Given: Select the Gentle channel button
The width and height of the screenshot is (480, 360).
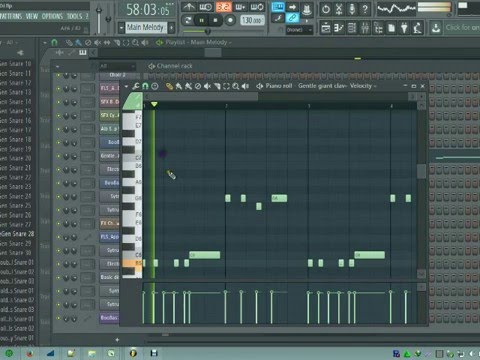Looking at the screenshot, I should pyautogui.click(x=109, y=156).
